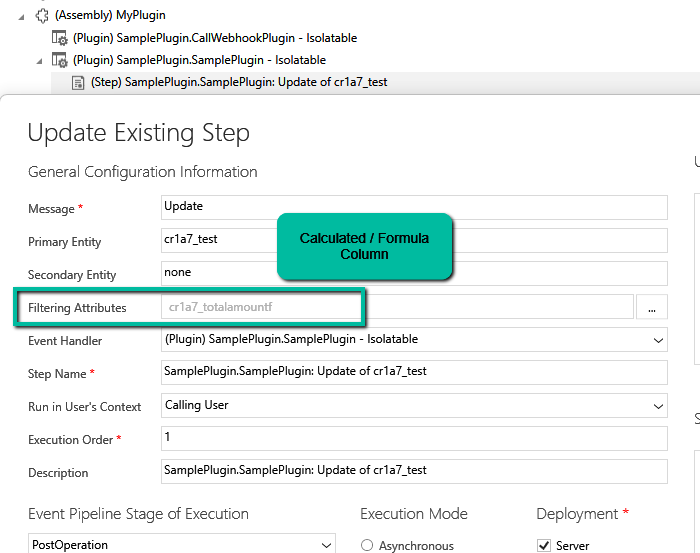Click the Message input field

413,207
